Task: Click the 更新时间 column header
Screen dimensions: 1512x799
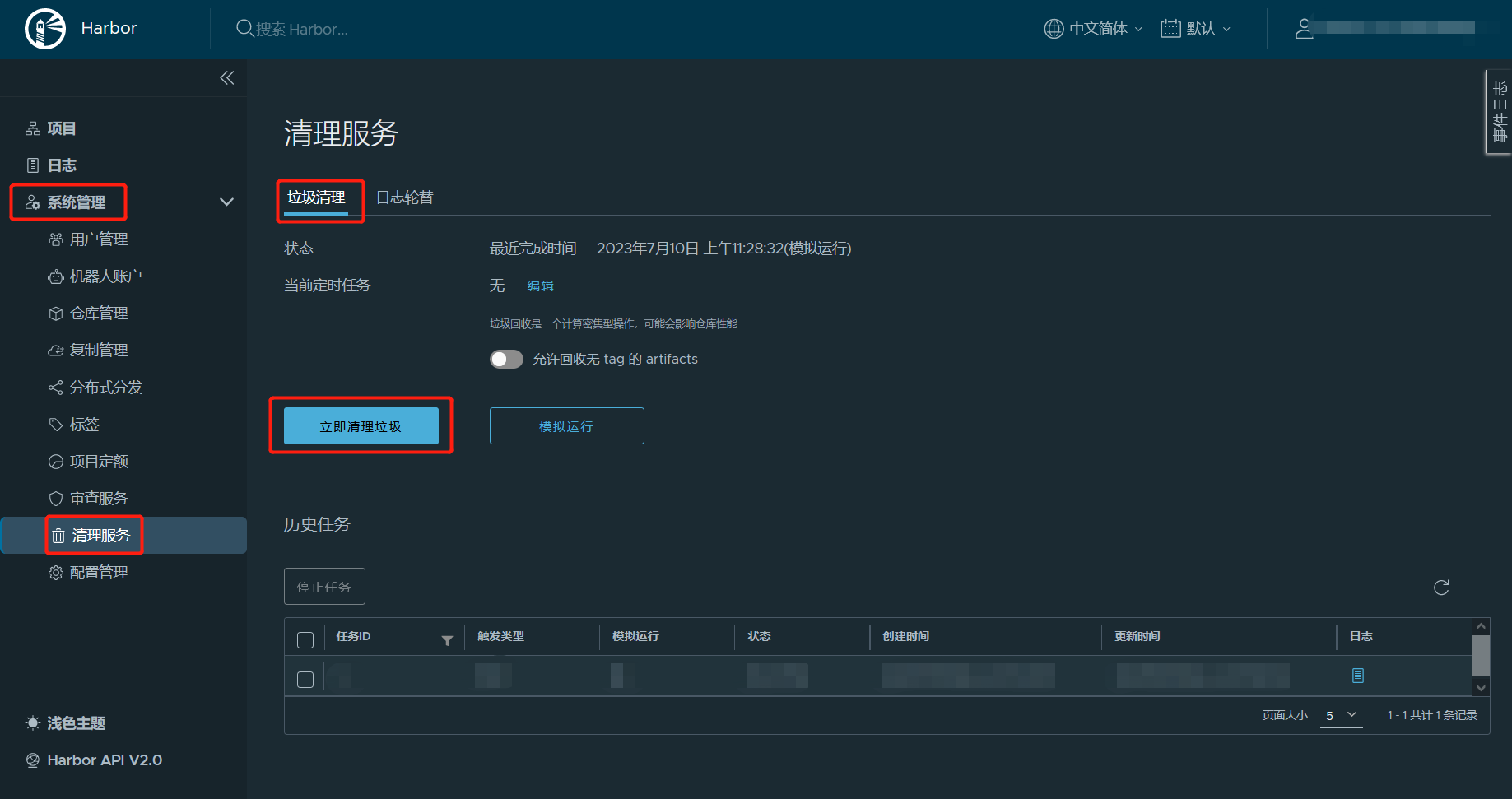Action: 1137,636
